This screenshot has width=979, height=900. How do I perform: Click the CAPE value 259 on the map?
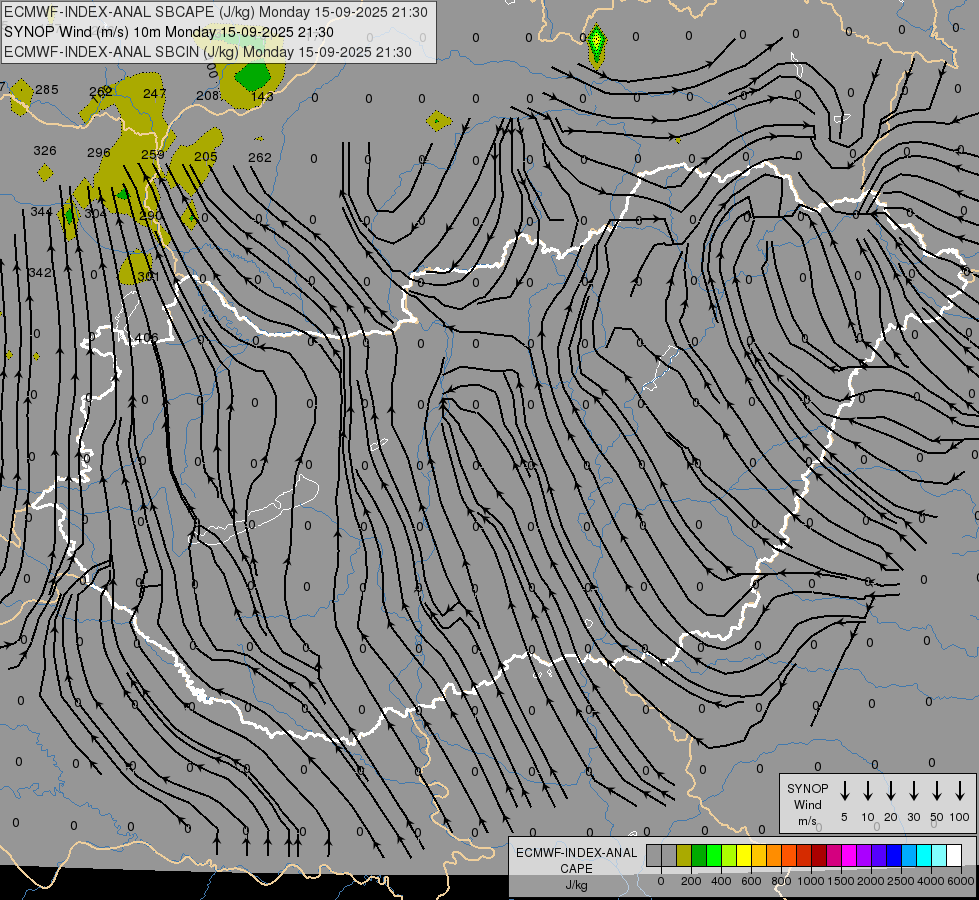point(152,154)
